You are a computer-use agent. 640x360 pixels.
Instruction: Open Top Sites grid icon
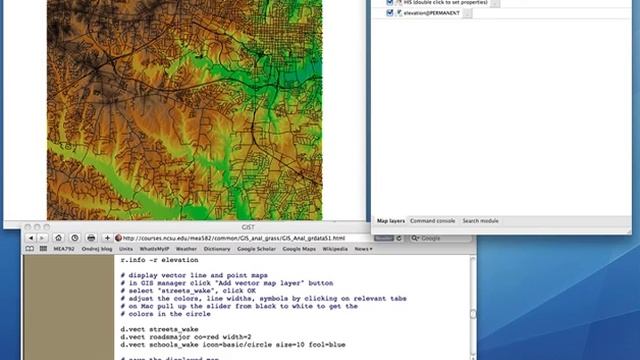pos(43,249)
